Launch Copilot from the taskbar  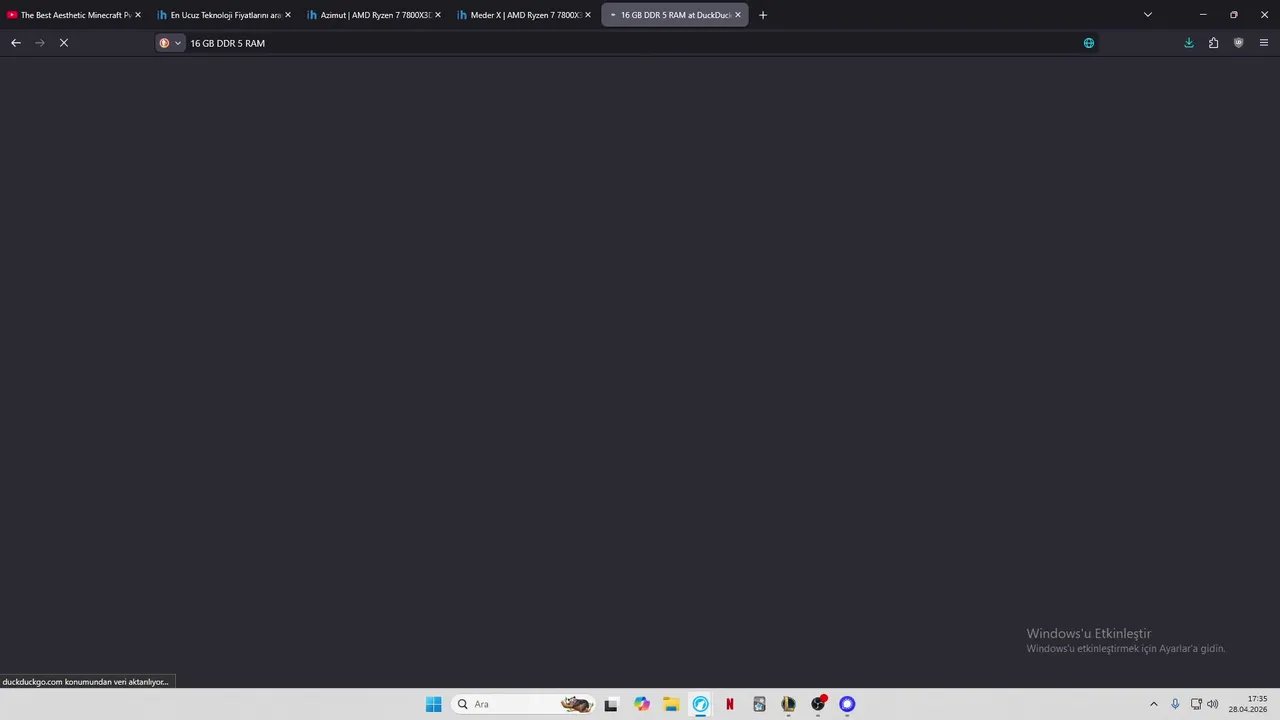tap(641, 704)
